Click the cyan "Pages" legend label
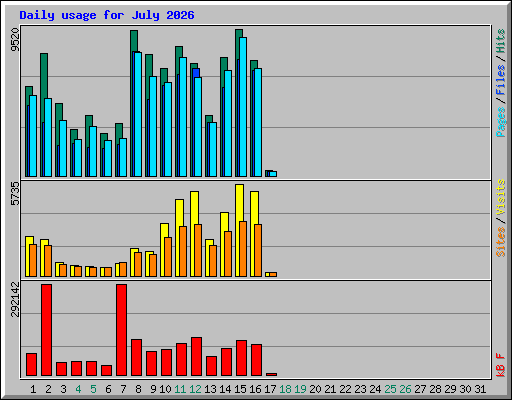Image resolution: width=512 pixels, height=400 pixels. pyautogui.click(x=501, y=122)
